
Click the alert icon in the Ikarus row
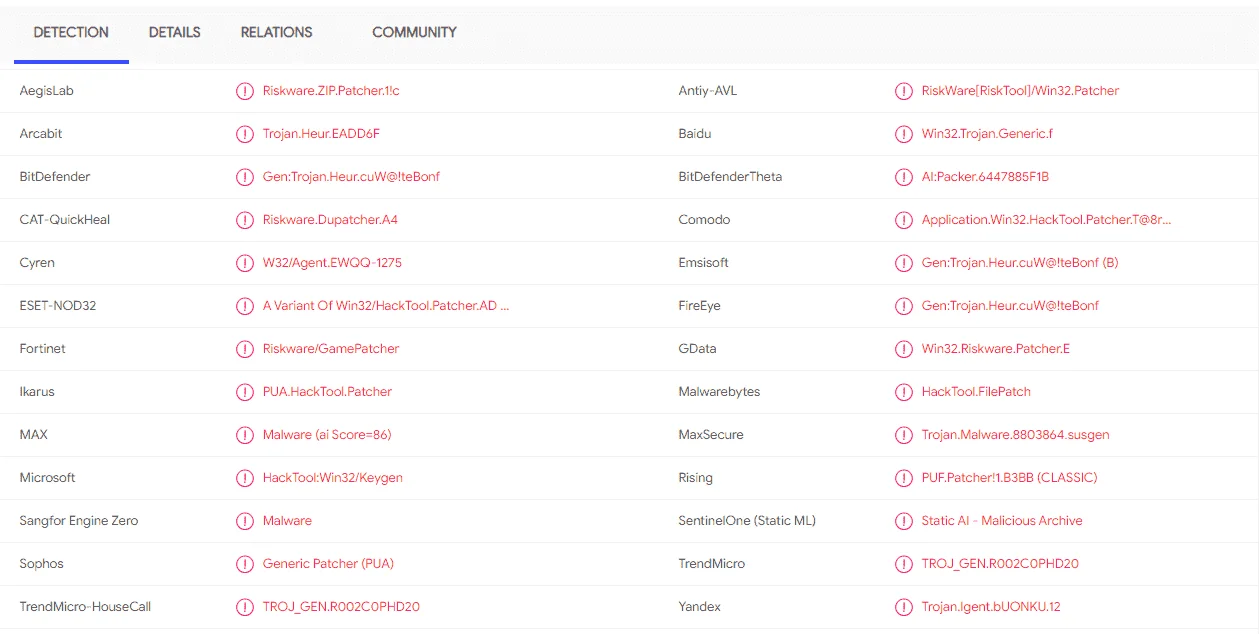click(245, 392)
